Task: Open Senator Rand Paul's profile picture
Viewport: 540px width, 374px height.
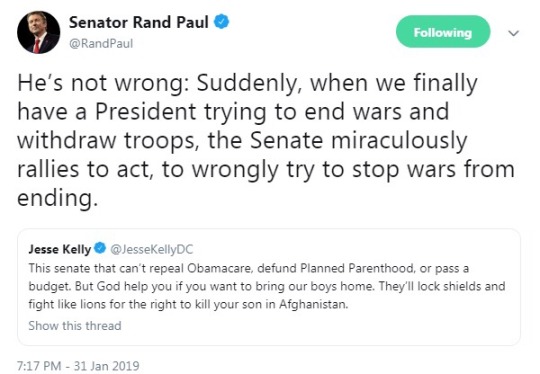Action: tap(39, 32)
